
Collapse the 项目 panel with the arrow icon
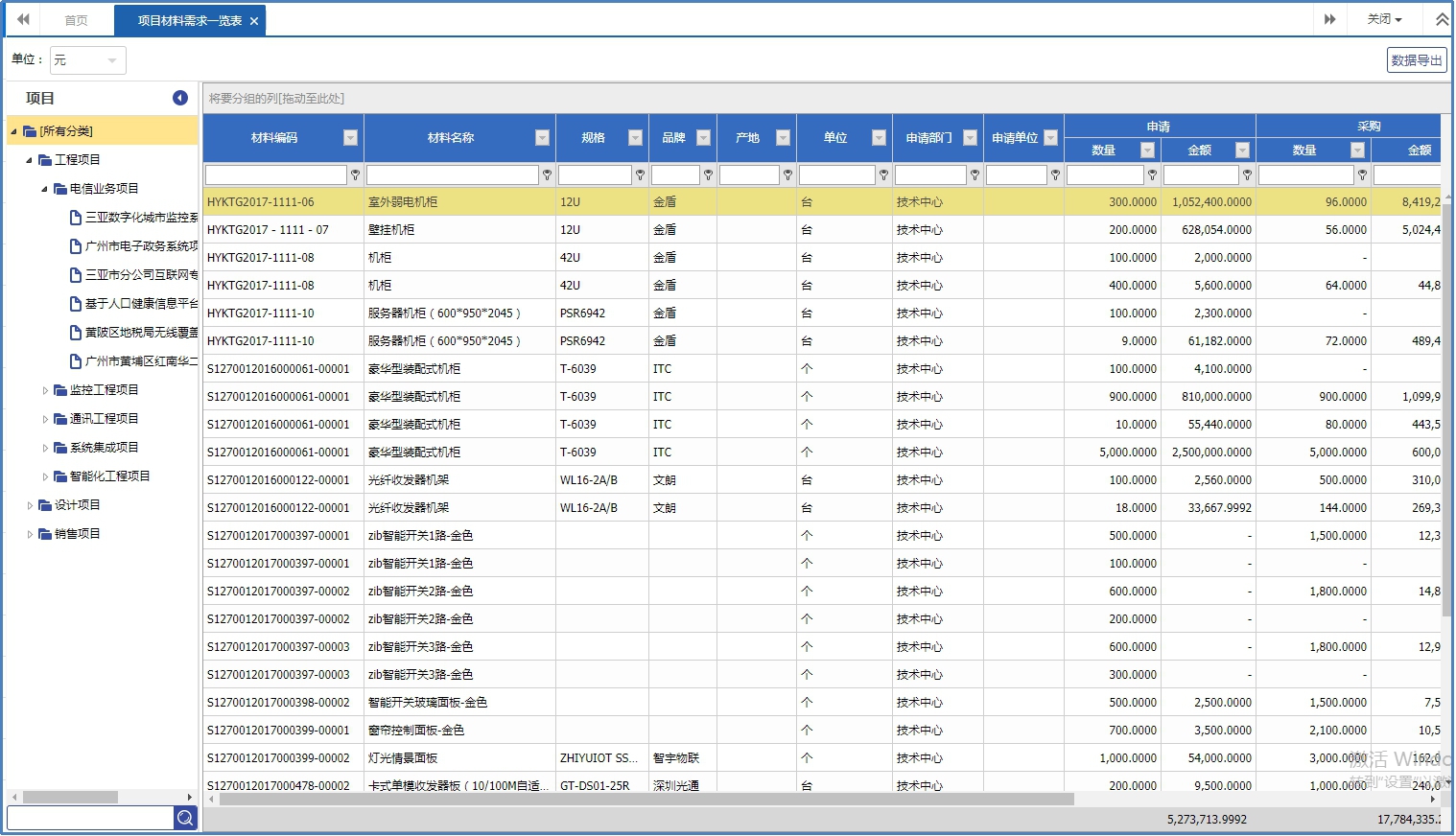(x=180, y=98)
